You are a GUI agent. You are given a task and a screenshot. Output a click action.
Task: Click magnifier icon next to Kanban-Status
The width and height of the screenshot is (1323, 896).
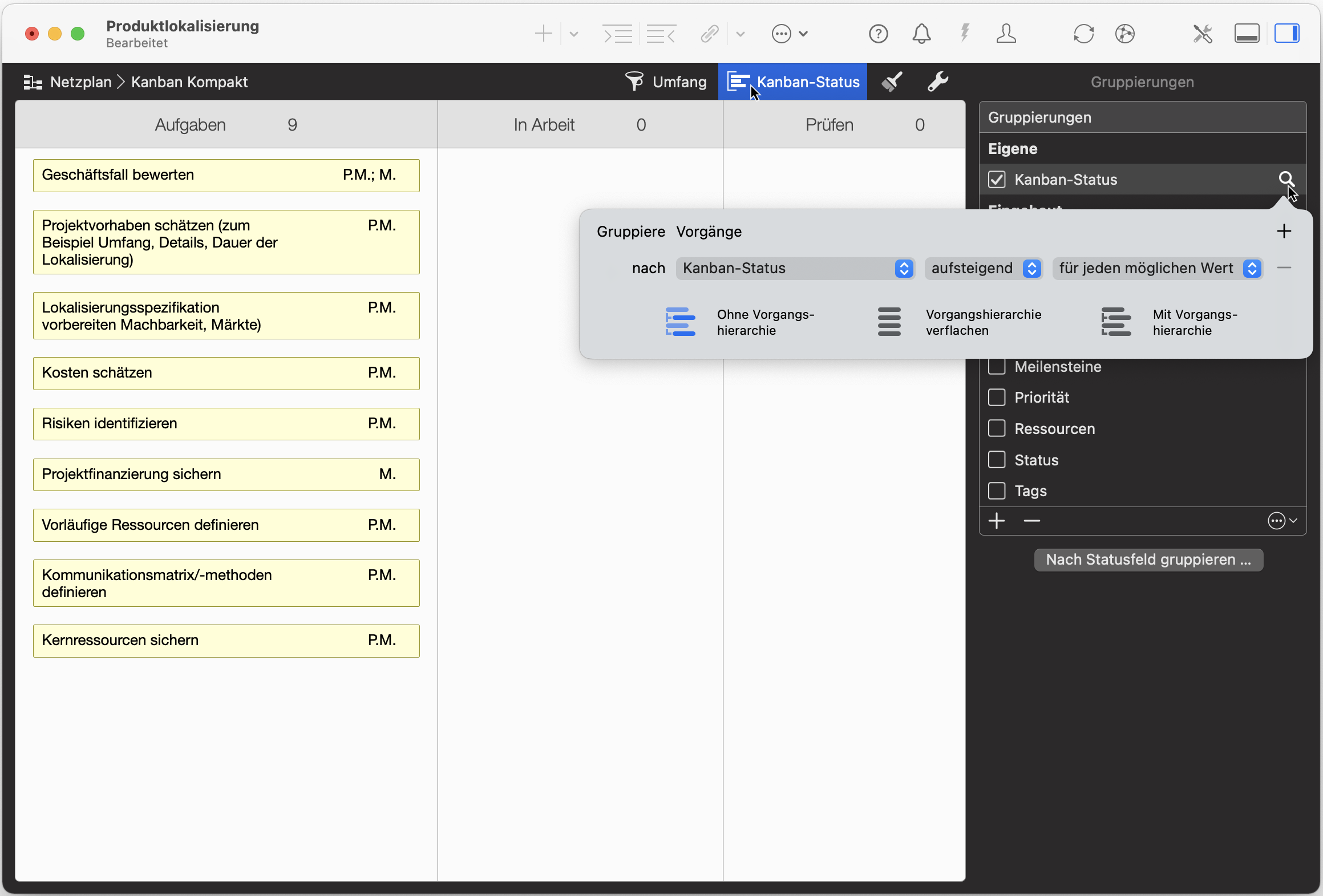pos(1286,179)
